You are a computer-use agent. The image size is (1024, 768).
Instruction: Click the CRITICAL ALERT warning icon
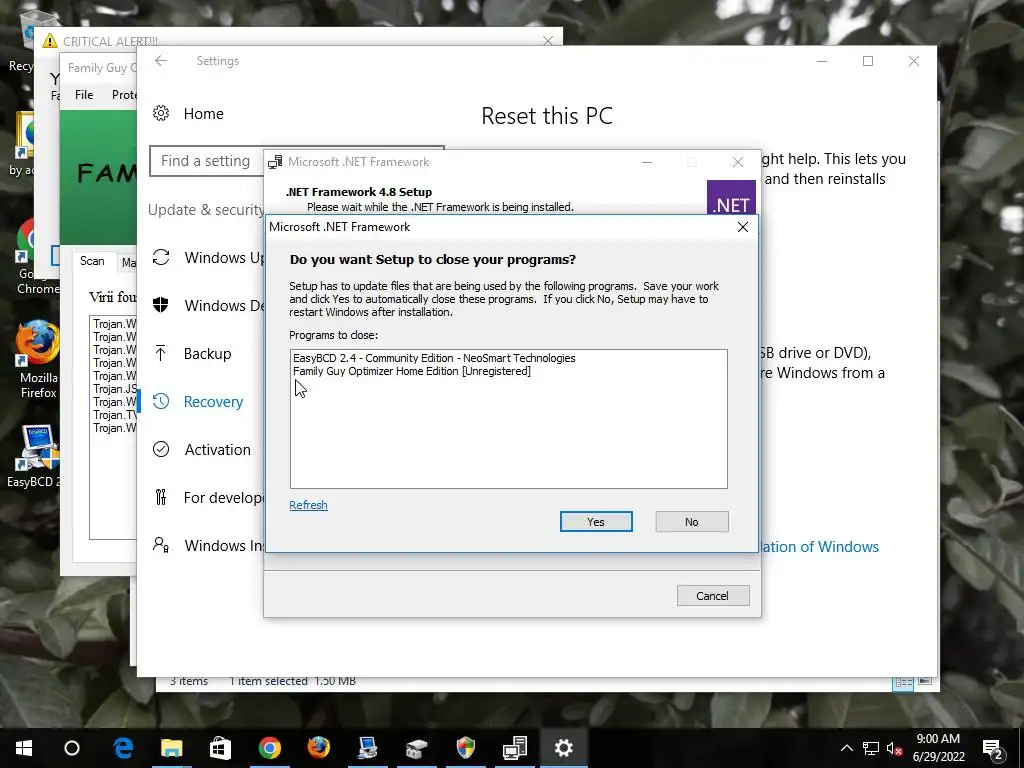[x=50, y=41]
